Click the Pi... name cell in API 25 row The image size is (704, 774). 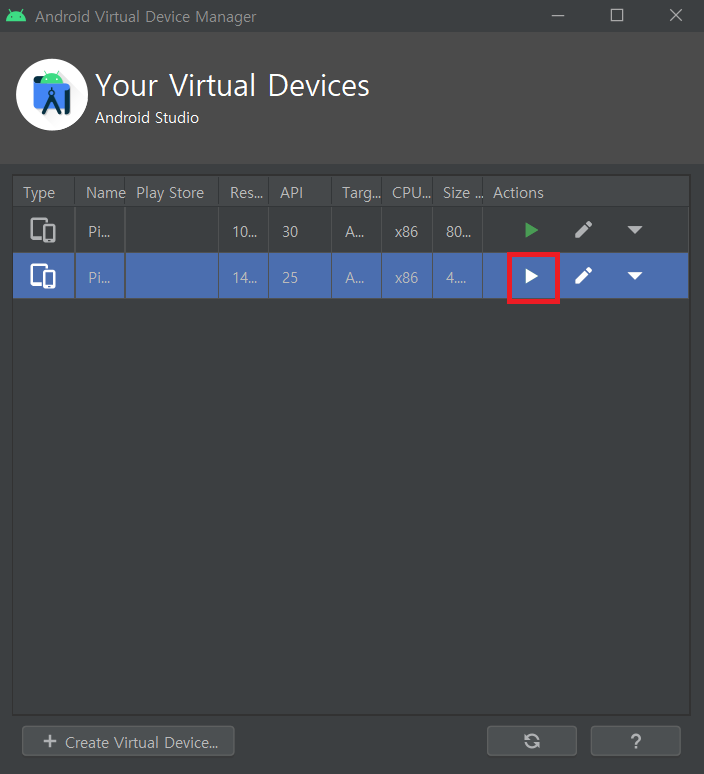point(100,276)
